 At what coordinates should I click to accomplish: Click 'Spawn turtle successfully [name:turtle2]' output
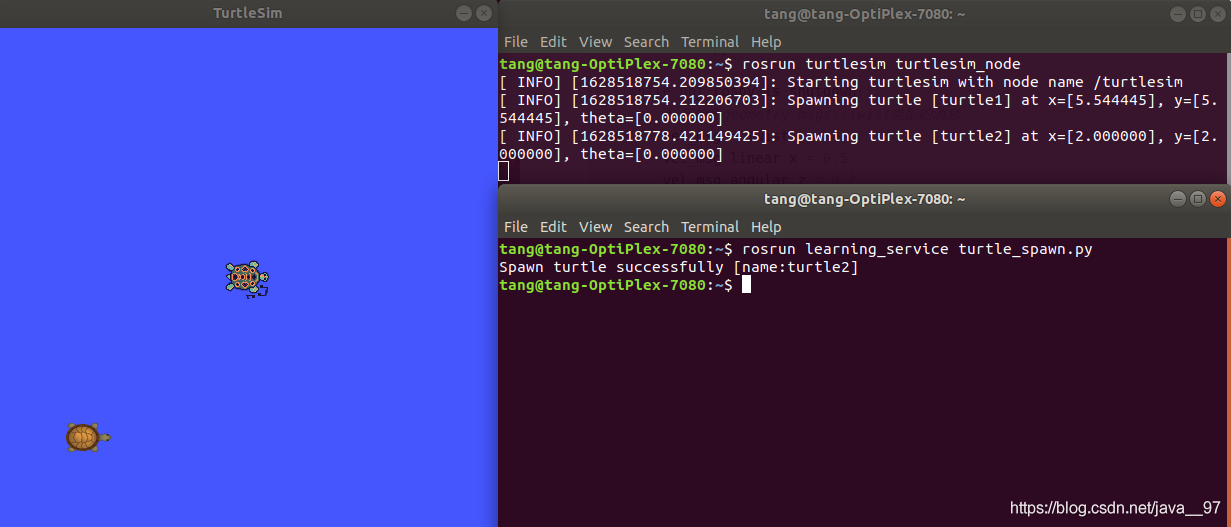tap(678, 267)
